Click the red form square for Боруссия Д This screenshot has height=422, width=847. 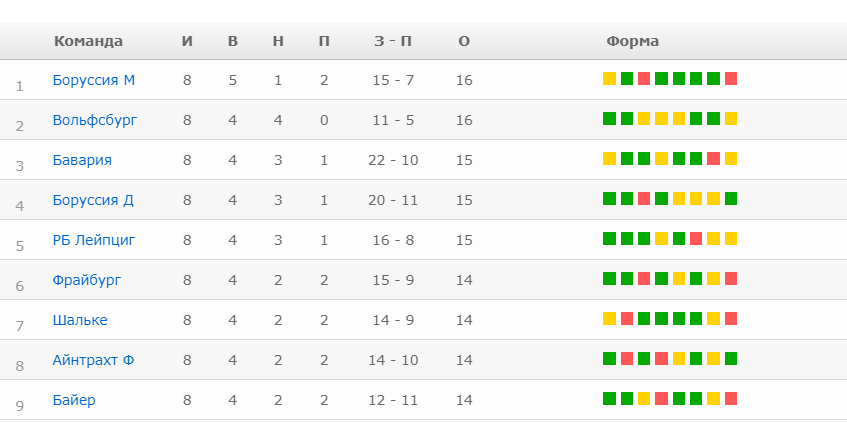coord(644,199)
